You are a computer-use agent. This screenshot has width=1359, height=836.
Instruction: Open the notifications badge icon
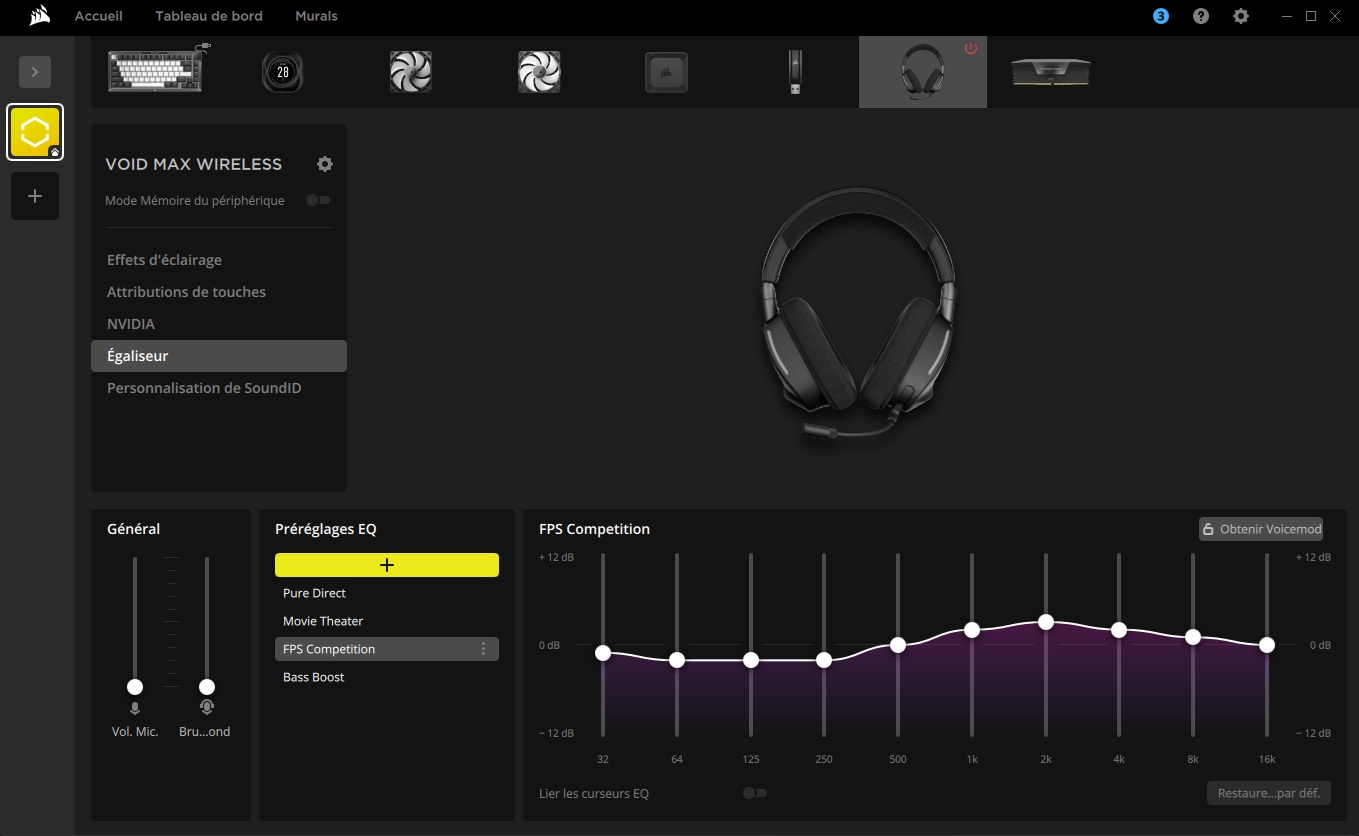[x=1160, y=16]
